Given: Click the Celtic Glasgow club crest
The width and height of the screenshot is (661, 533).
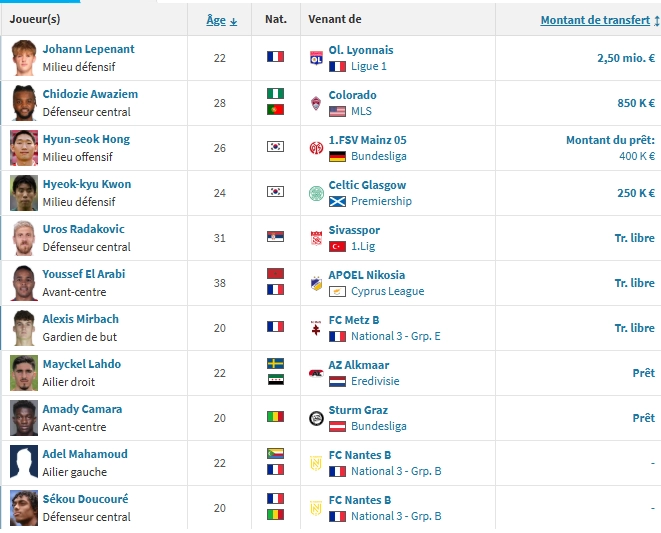Looking at the screenshot, I should (316, 193).
